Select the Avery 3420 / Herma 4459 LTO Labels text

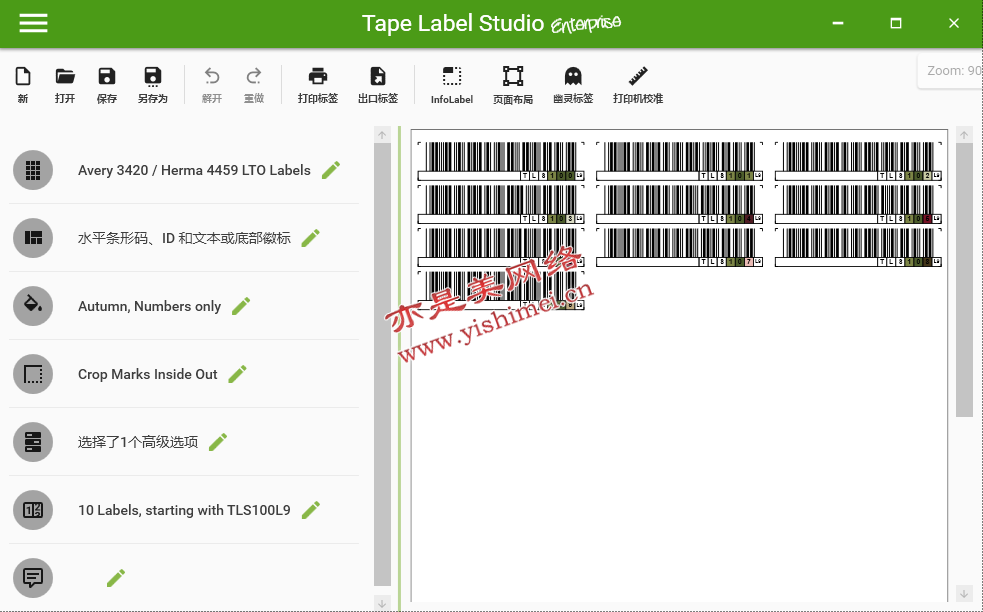194,171
